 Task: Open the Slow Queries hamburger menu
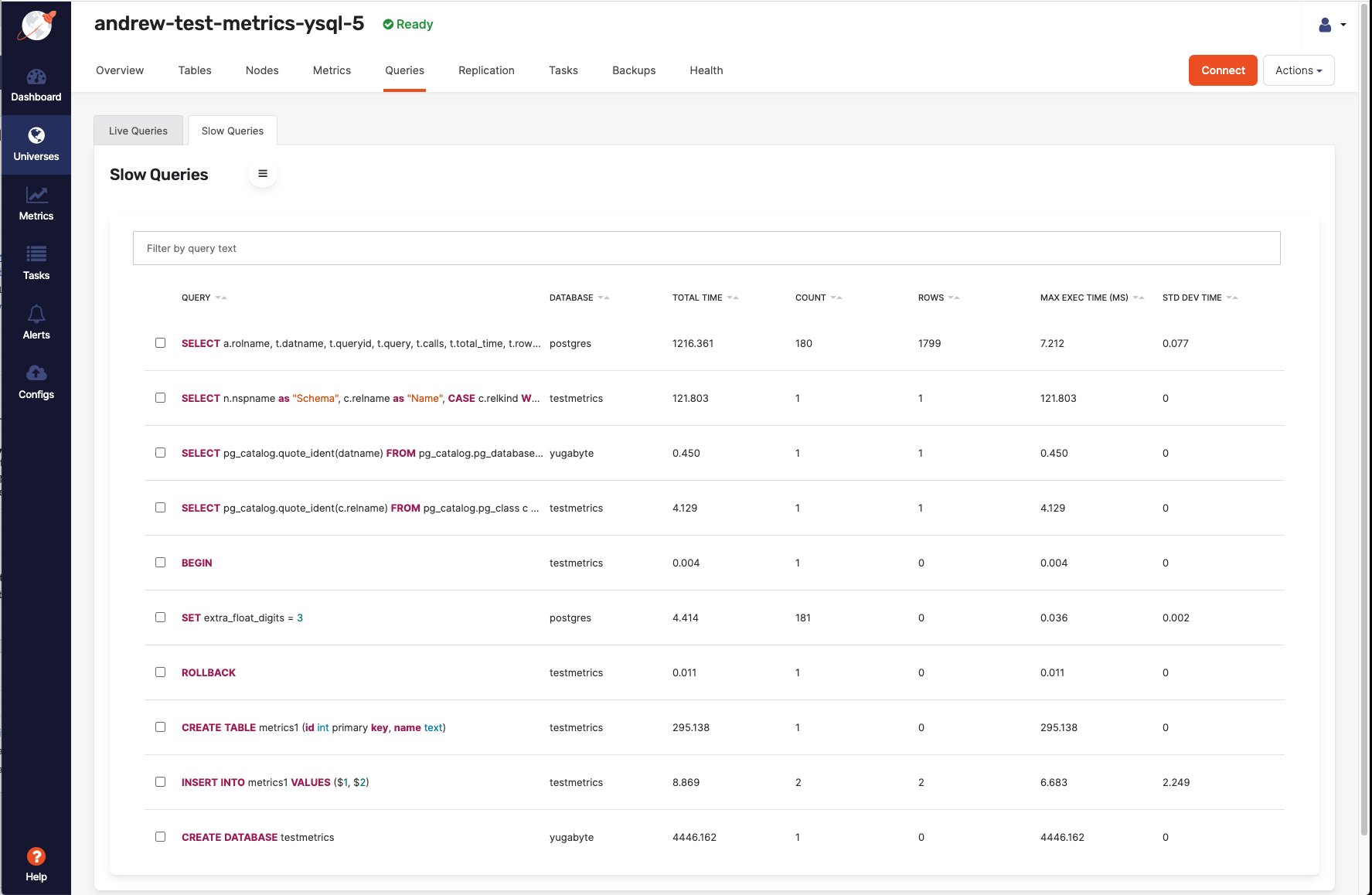click(263, 174)
